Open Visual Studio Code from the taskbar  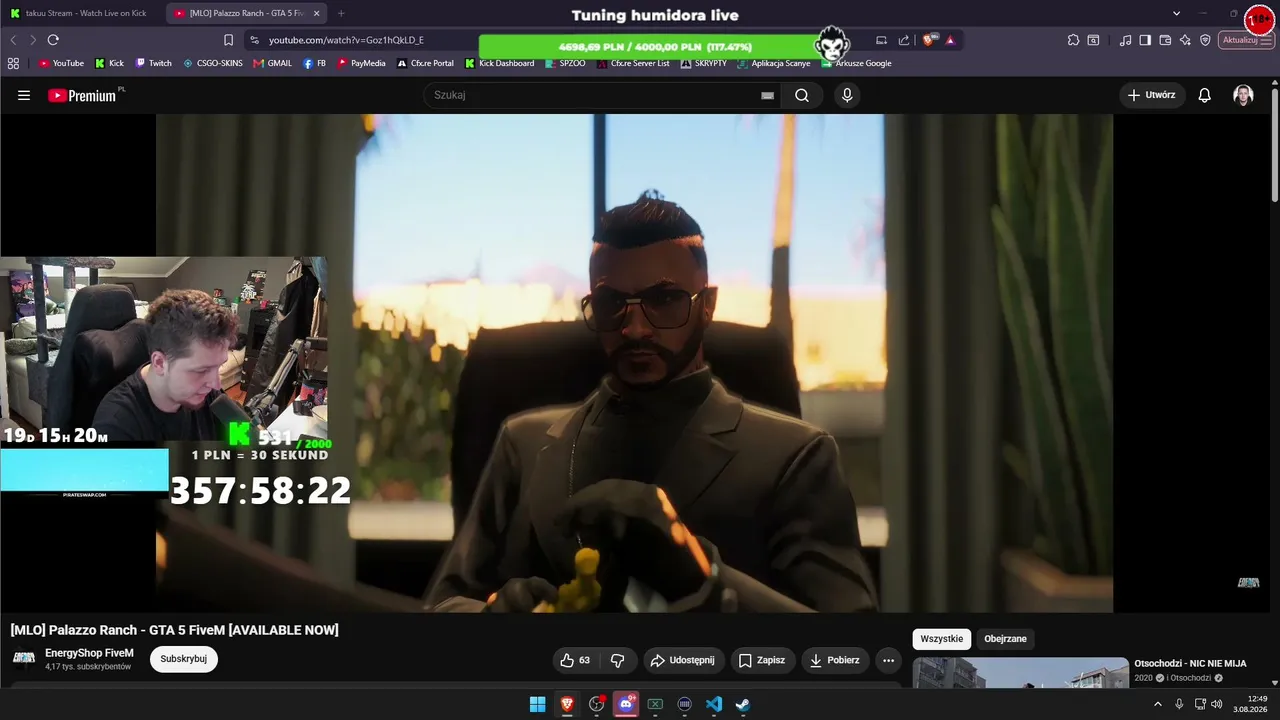(714, 704)
